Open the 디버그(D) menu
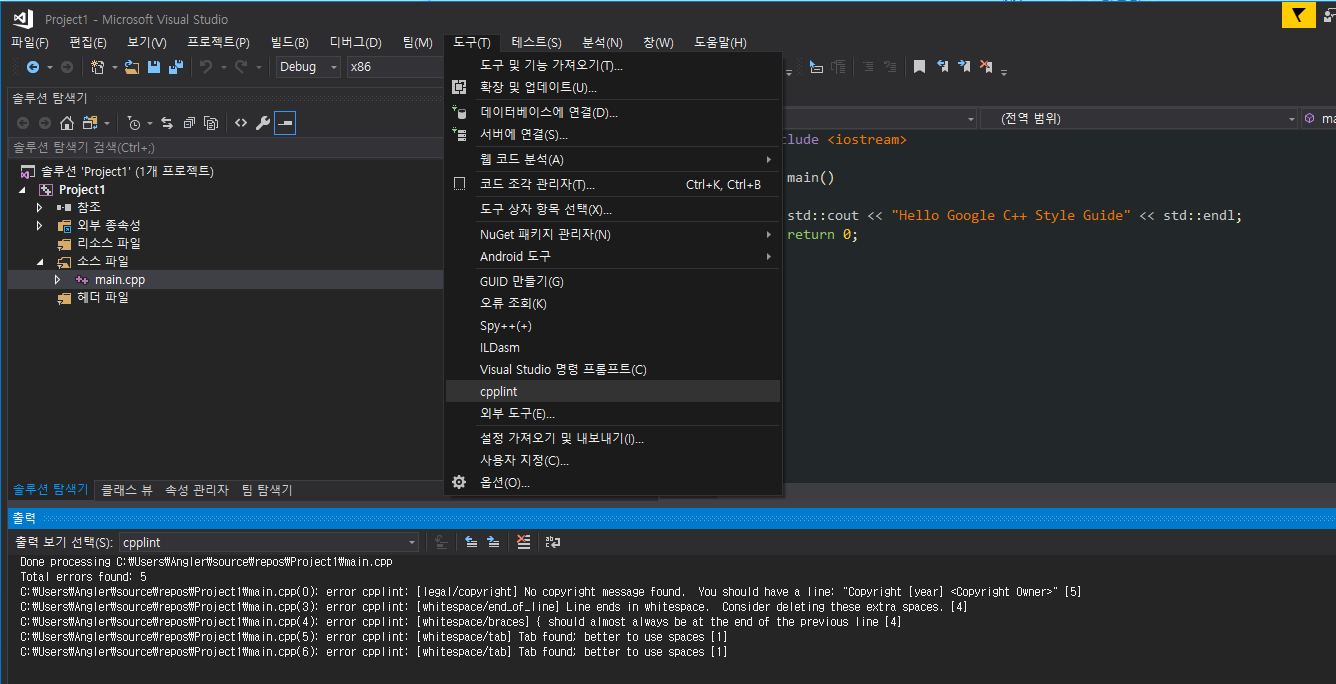1336x684 pixels. click(x=355, y=42)
